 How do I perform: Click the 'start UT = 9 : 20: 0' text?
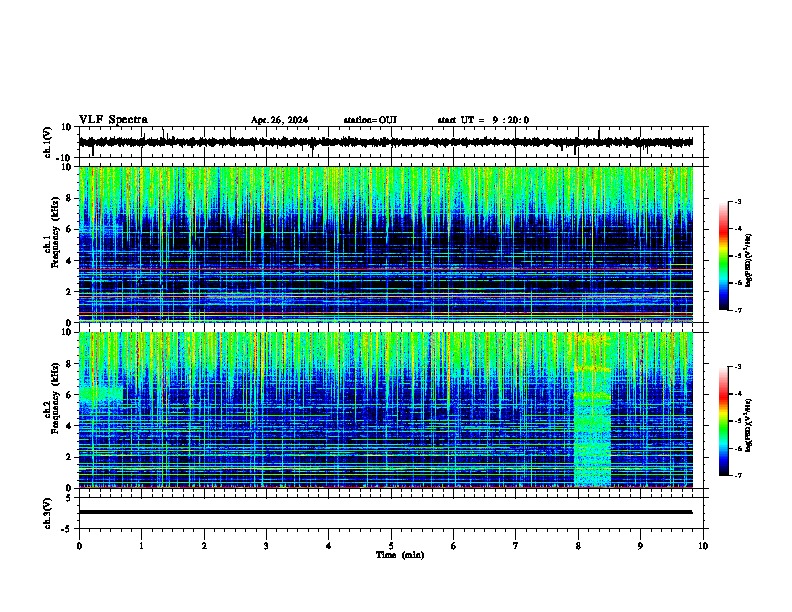pyautogui.click(x=483, y=120)
